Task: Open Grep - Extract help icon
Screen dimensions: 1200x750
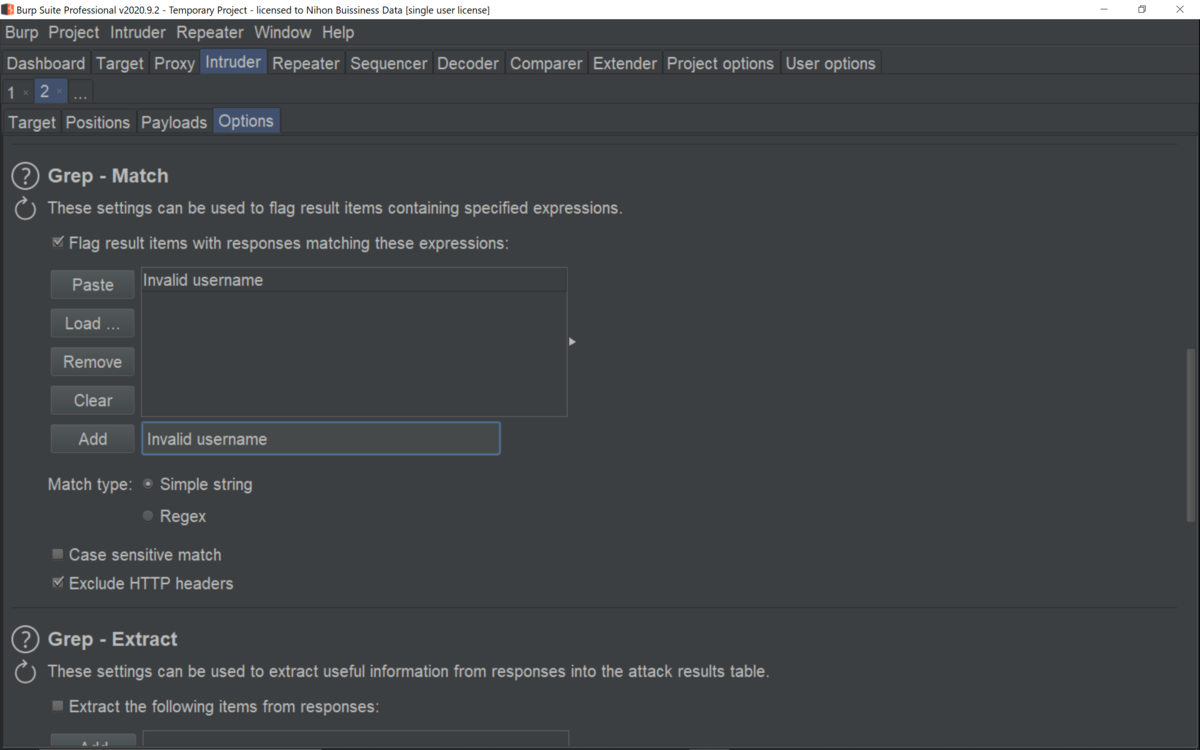Action: tap(25, 640)
